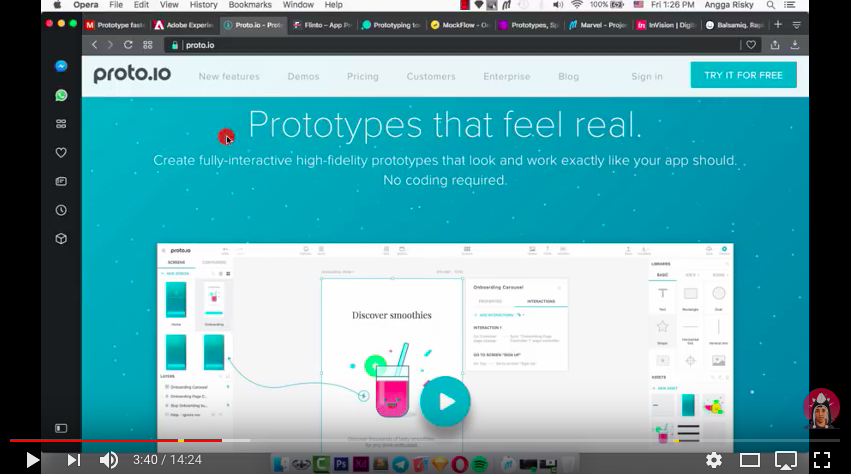Open New features page

click(229, 77)
